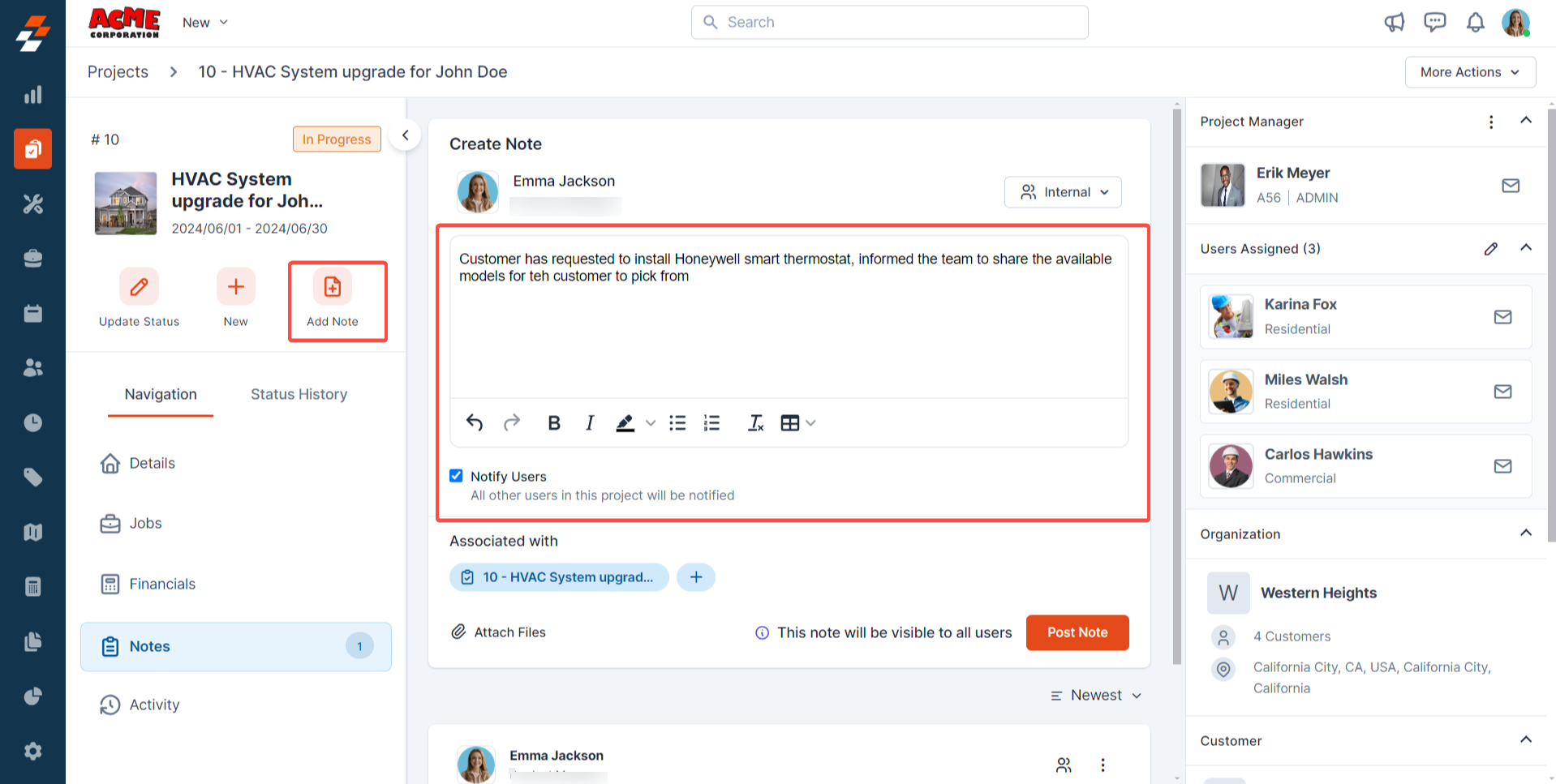Email Karina Fox via envelope icon

point(1502,317)
